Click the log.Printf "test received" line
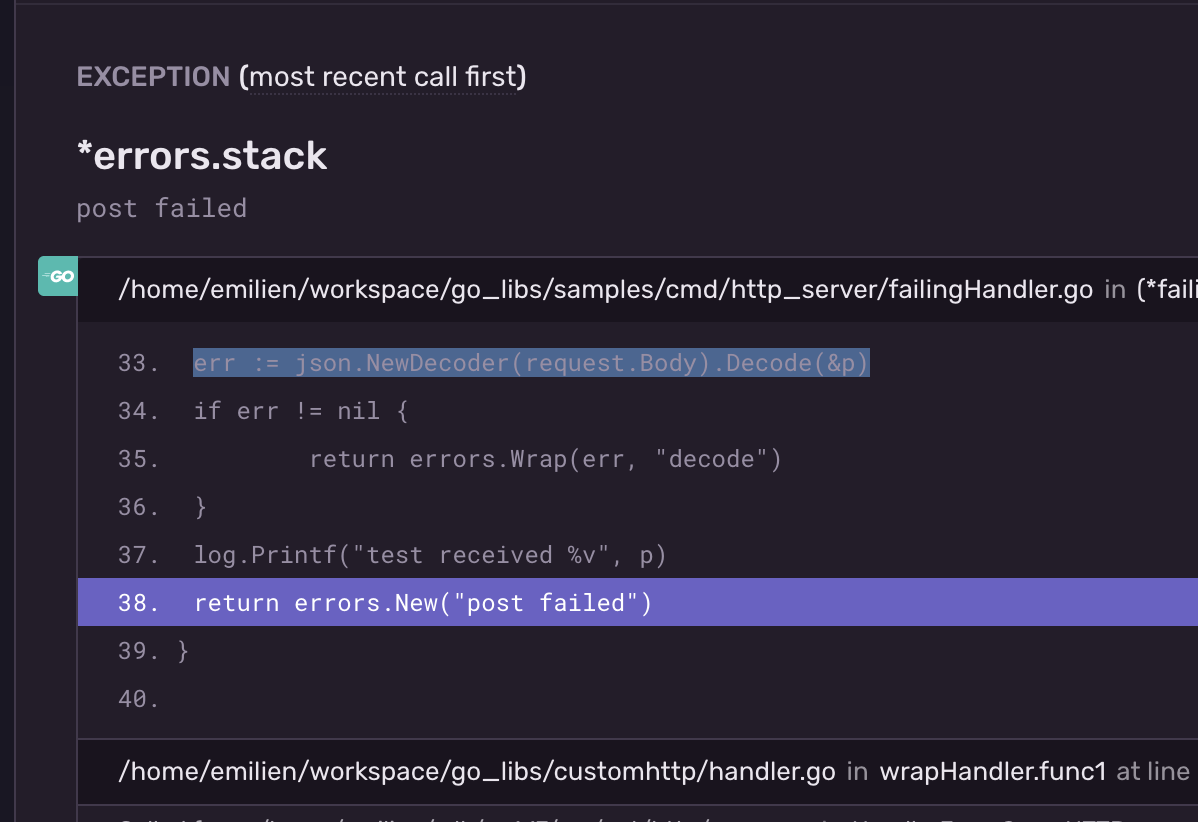This screenshot has width=1198, height=822. coord(430,555)
